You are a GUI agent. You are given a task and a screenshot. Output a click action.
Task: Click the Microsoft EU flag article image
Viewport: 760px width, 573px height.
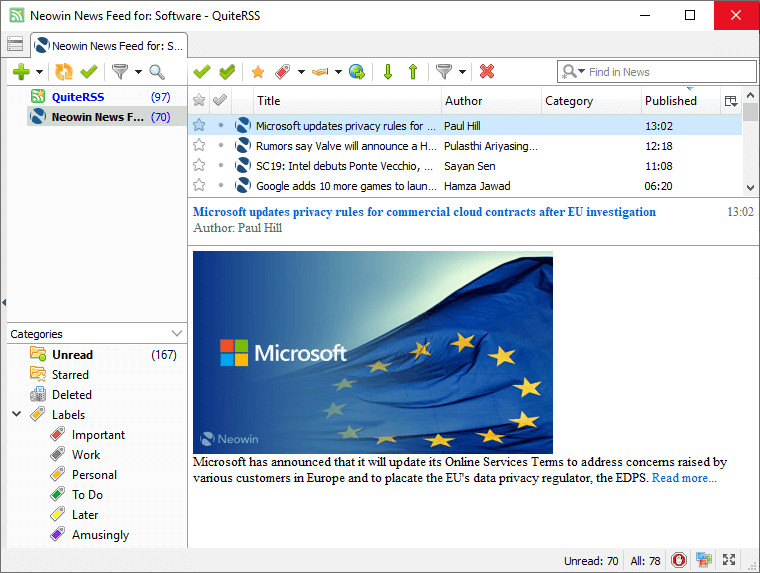(373, 352)
